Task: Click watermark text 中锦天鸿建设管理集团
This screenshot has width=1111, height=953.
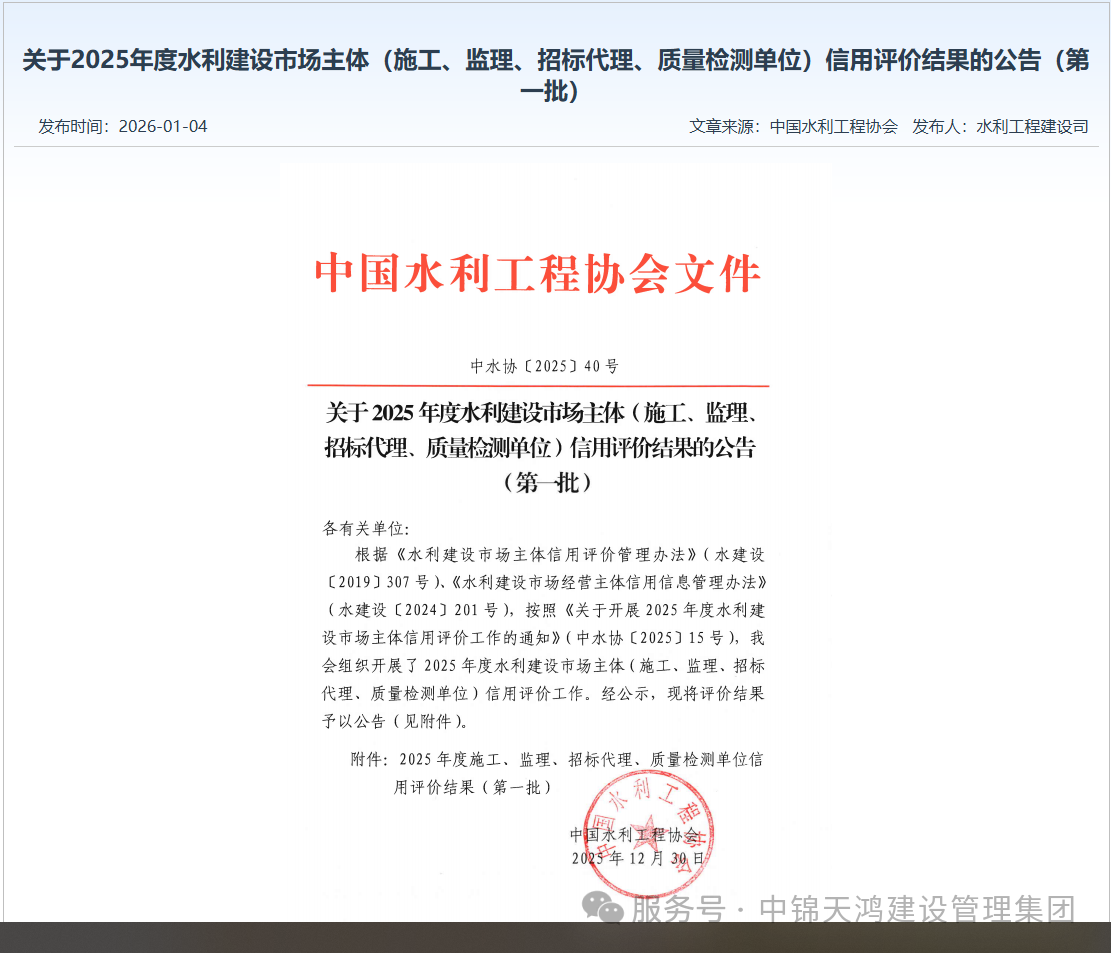Action: (917, 910)
